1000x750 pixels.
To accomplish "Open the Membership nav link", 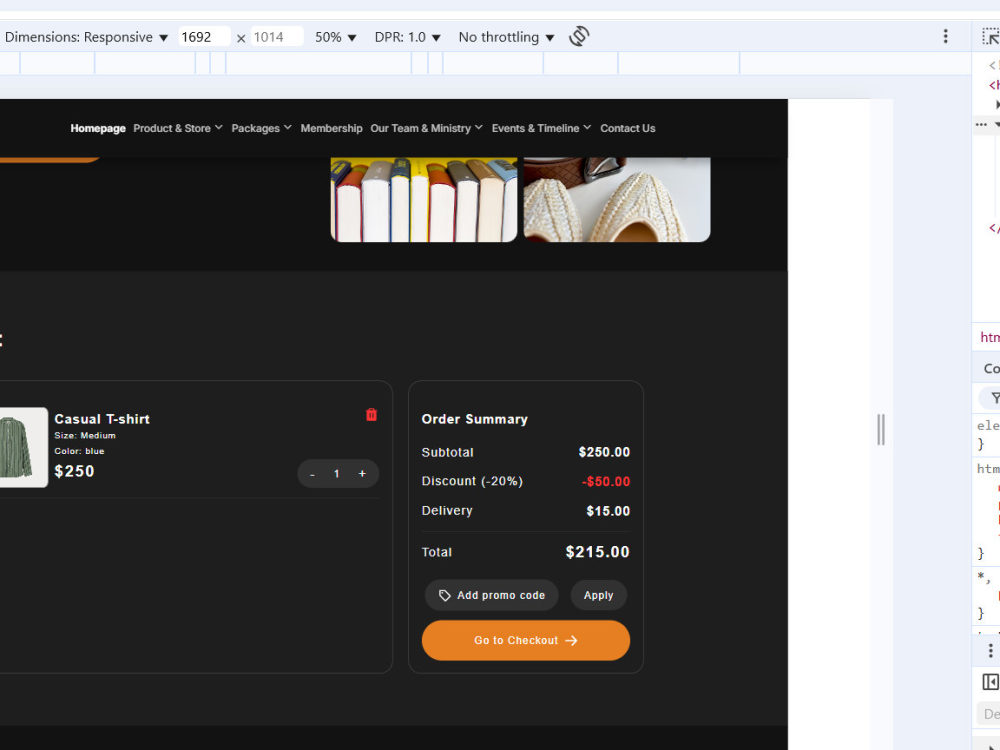I will (x=331, y=128).
